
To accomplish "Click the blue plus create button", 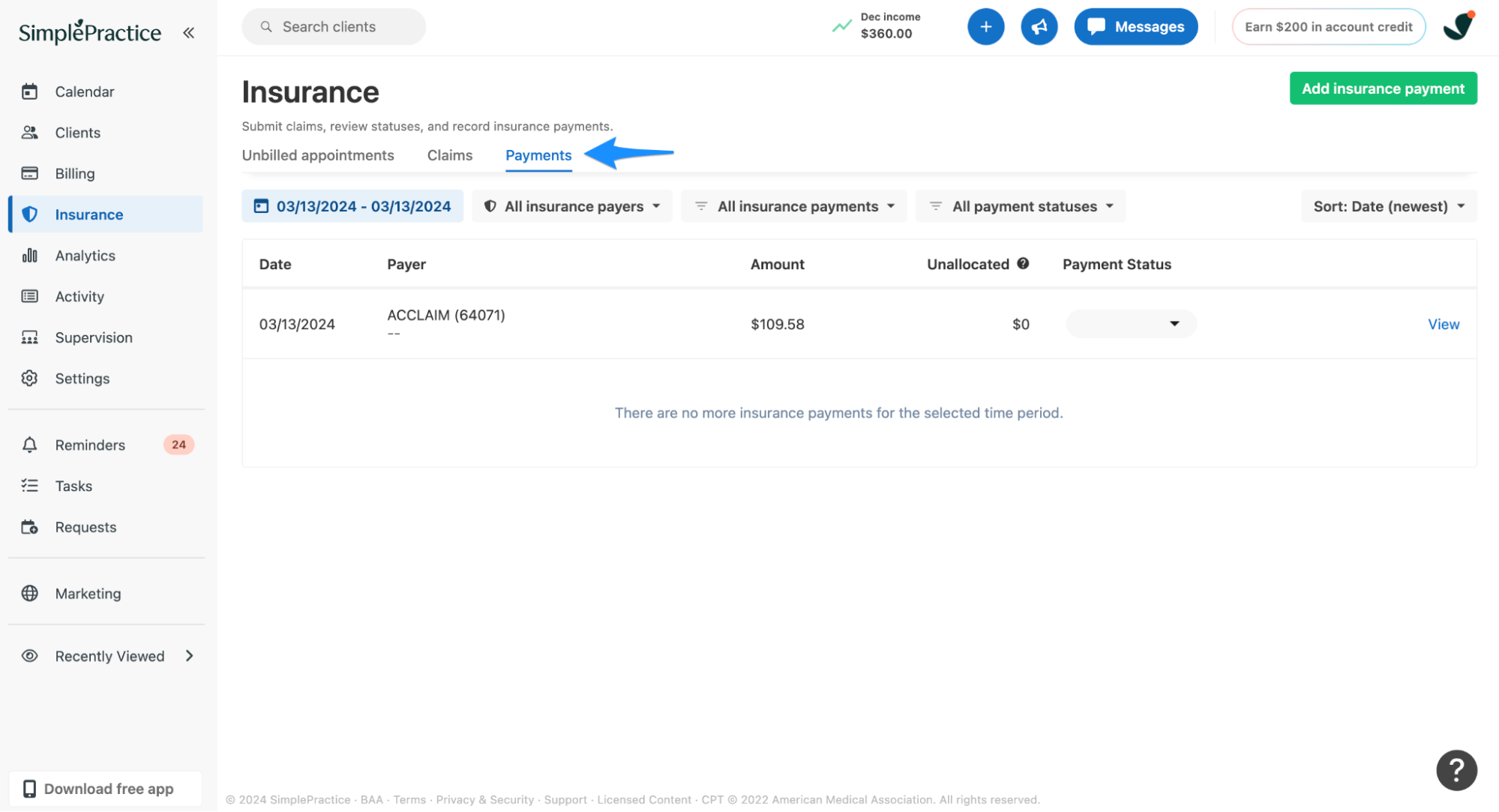I will pos(985,27).
